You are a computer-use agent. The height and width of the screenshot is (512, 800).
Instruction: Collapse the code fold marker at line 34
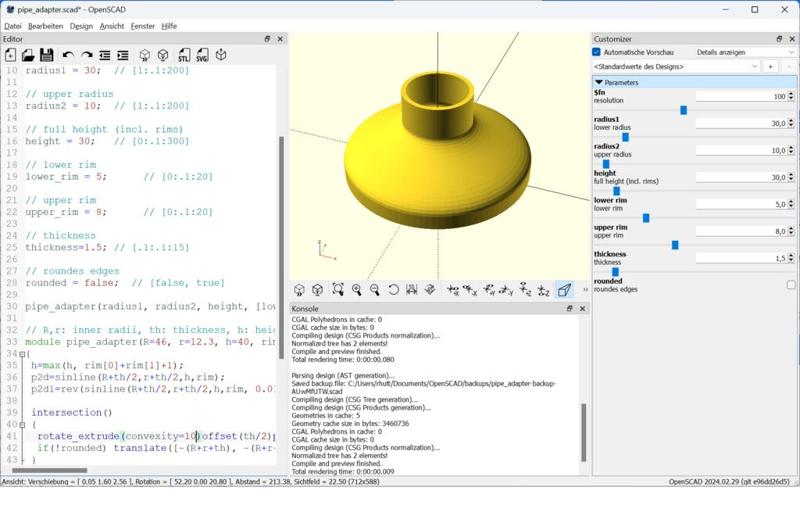[22, 354]
